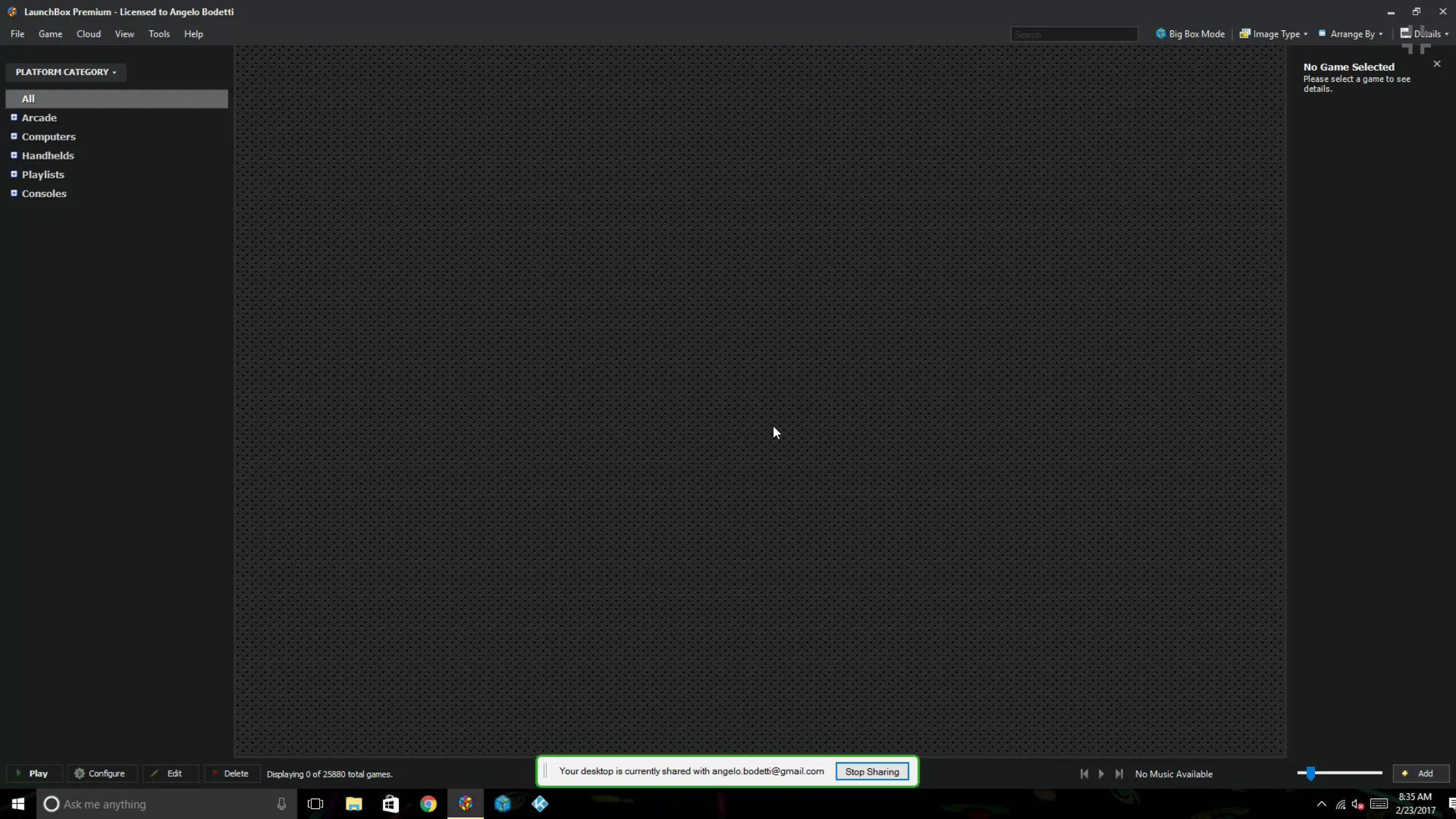
Task: Open the network status tray icon
Action: [1341, 804]
